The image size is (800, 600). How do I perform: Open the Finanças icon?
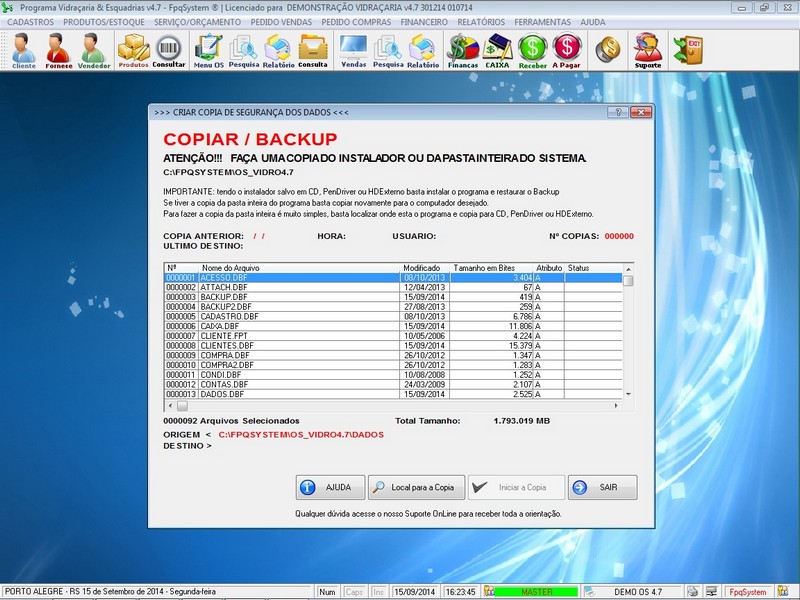[x=462, y=49]
